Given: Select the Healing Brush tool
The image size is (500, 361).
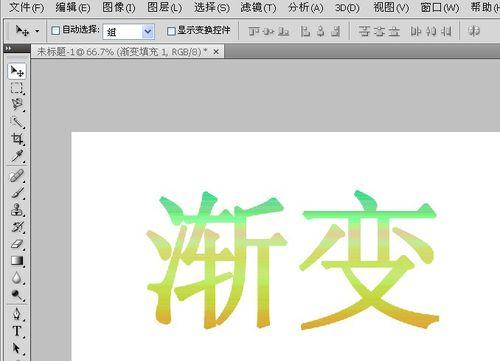Looking at the screenshot, I should (17, 176).
